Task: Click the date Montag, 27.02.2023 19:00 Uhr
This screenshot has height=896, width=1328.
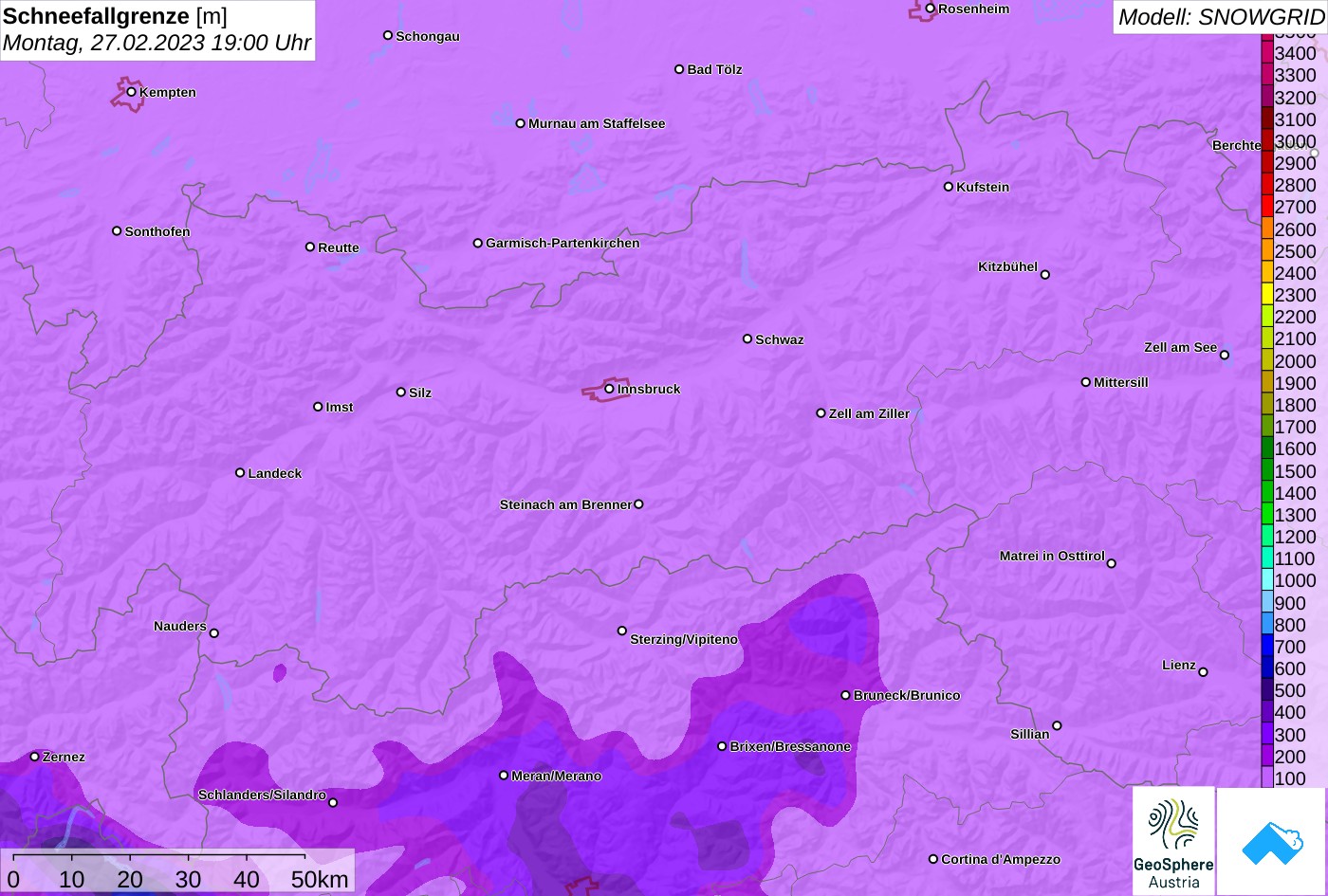Action: pyautogui.click(x=157, y=44)
